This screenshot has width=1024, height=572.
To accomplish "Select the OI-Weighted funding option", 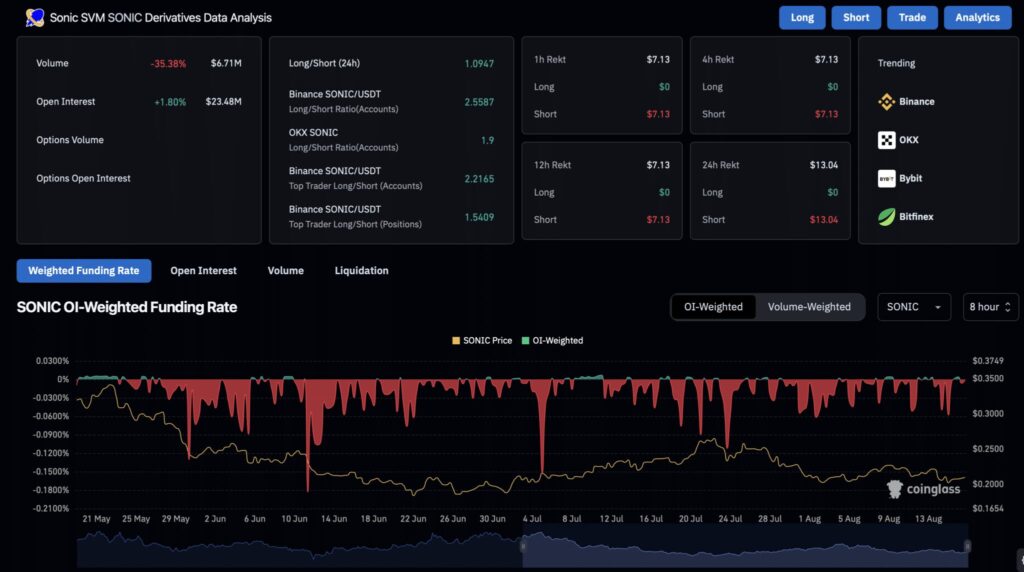I will pyautogui.click(x=713, y=307).
